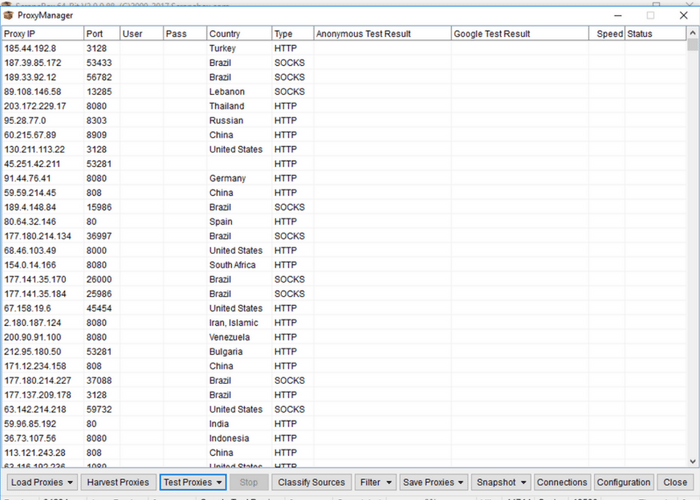Expand the Filter dropdown
The image size is (700, 500).
pyautogui.click(x=375, y=482)
